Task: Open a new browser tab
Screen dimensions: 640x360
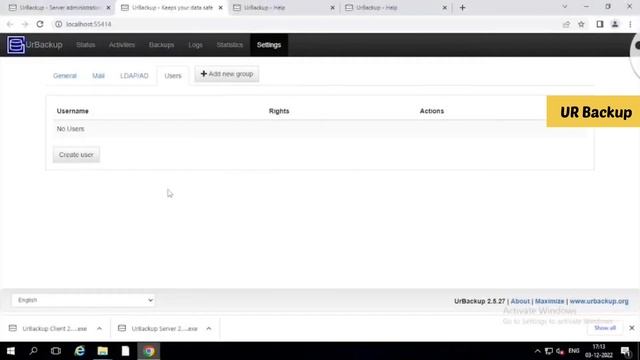Action: 462,8
